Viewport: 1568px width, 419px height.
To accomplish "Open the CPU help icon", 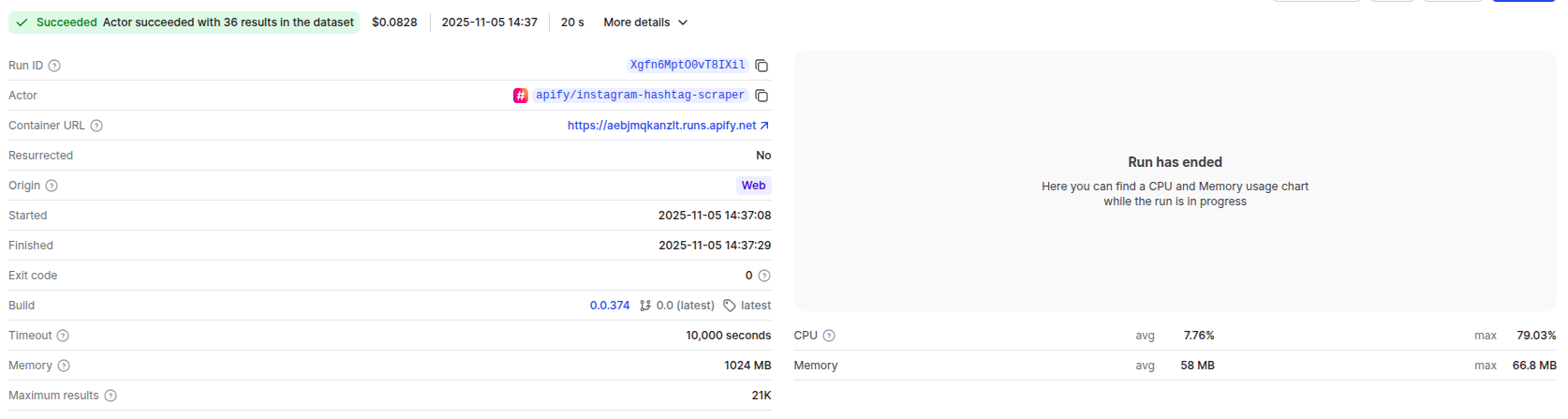I will (x=829, y=336).
